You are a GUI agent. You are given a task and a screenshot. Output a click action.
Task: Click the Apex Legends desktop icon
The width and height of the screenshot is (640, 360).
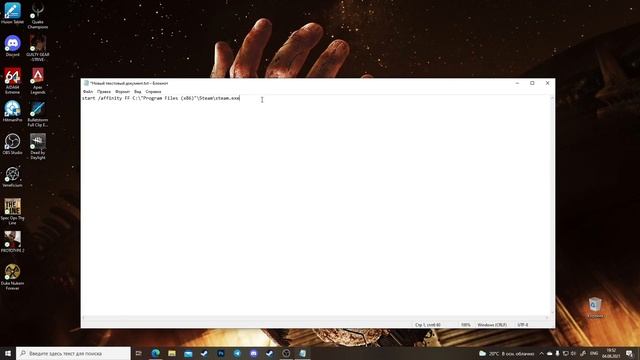click(38, 81)
